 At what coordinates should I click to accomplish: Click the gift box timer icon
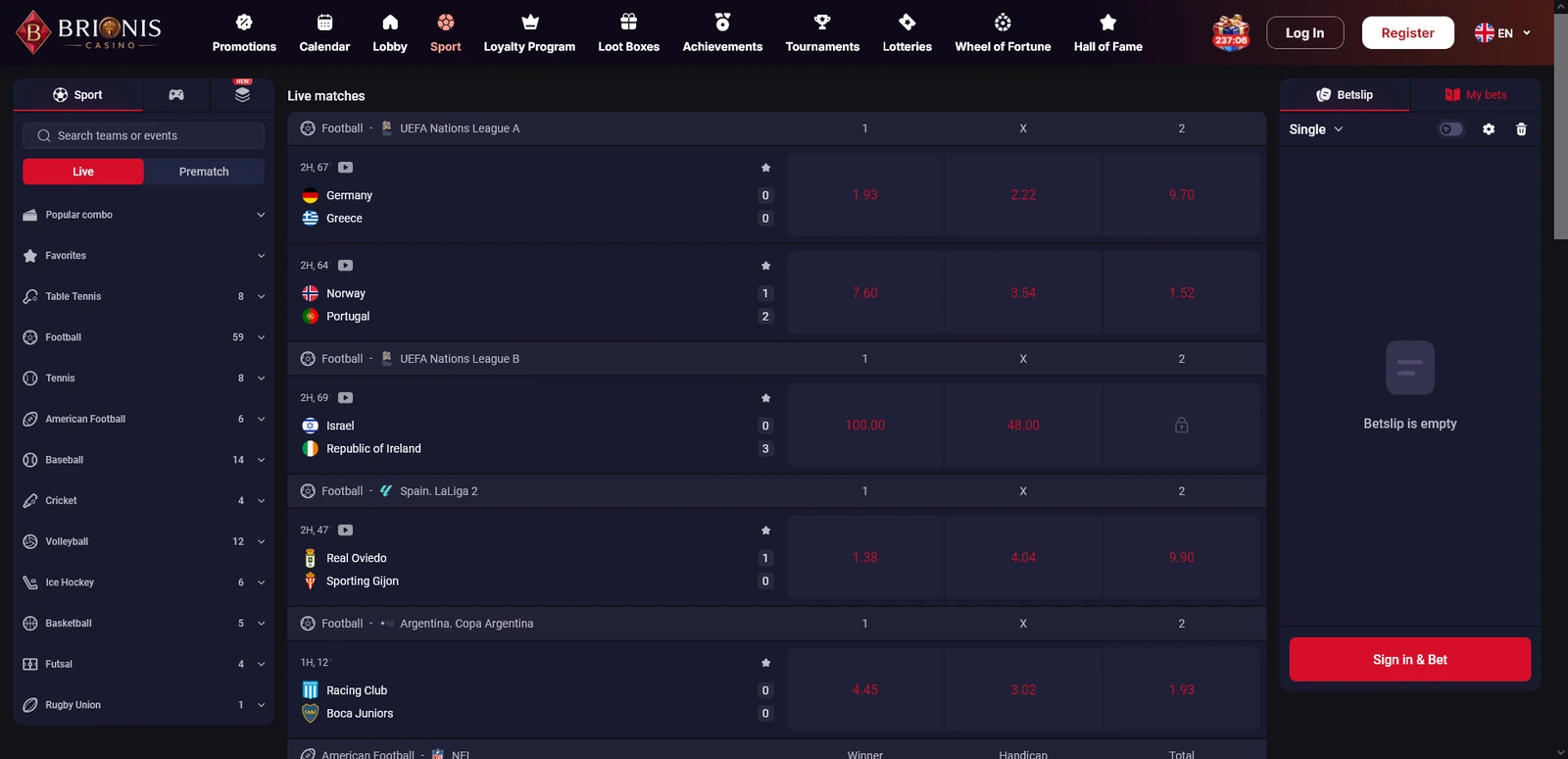coord(1231,32)
